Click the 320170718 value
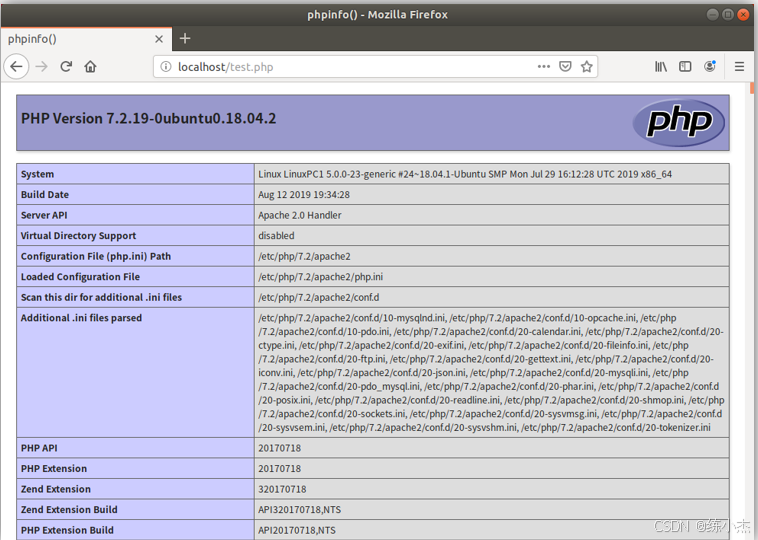758x540 pixels. (282, 489)
